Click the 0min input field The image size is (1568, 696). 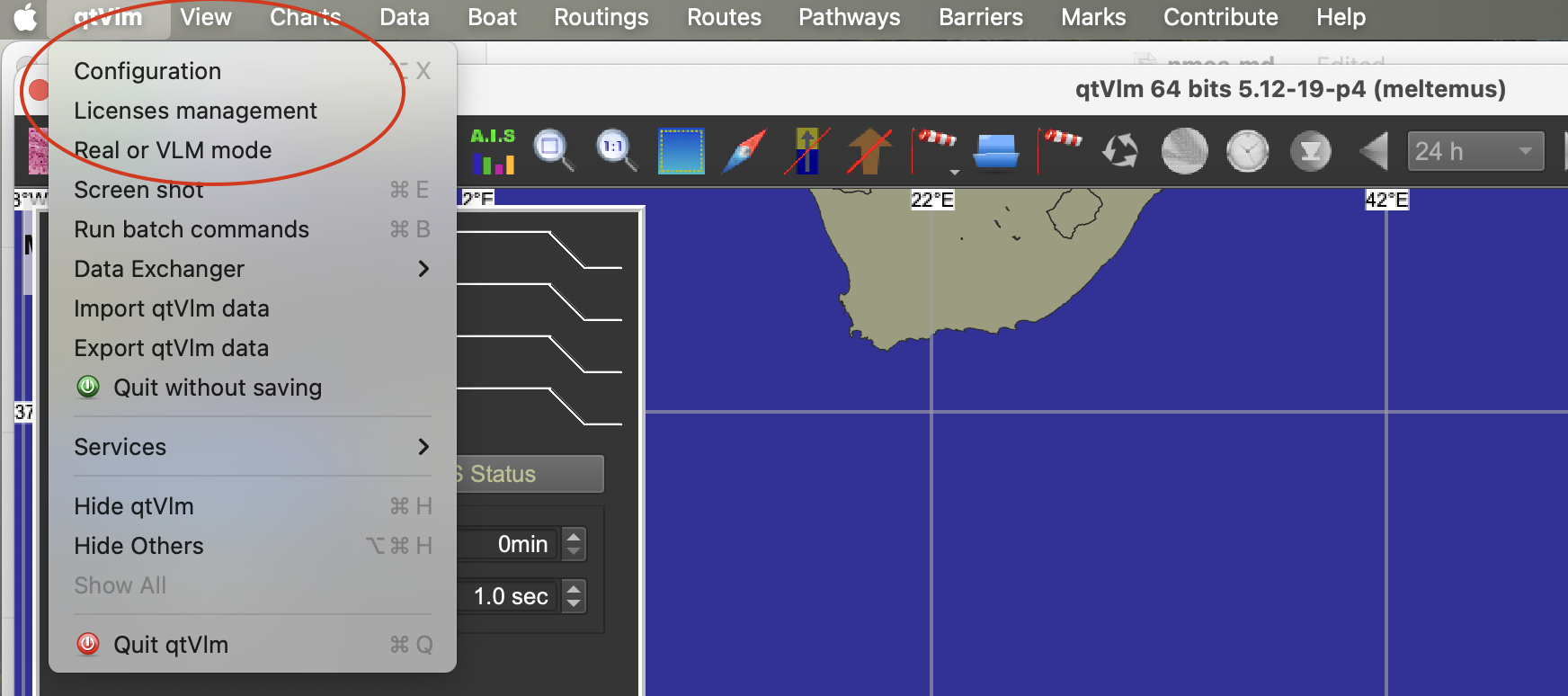[x=508, y=544]
